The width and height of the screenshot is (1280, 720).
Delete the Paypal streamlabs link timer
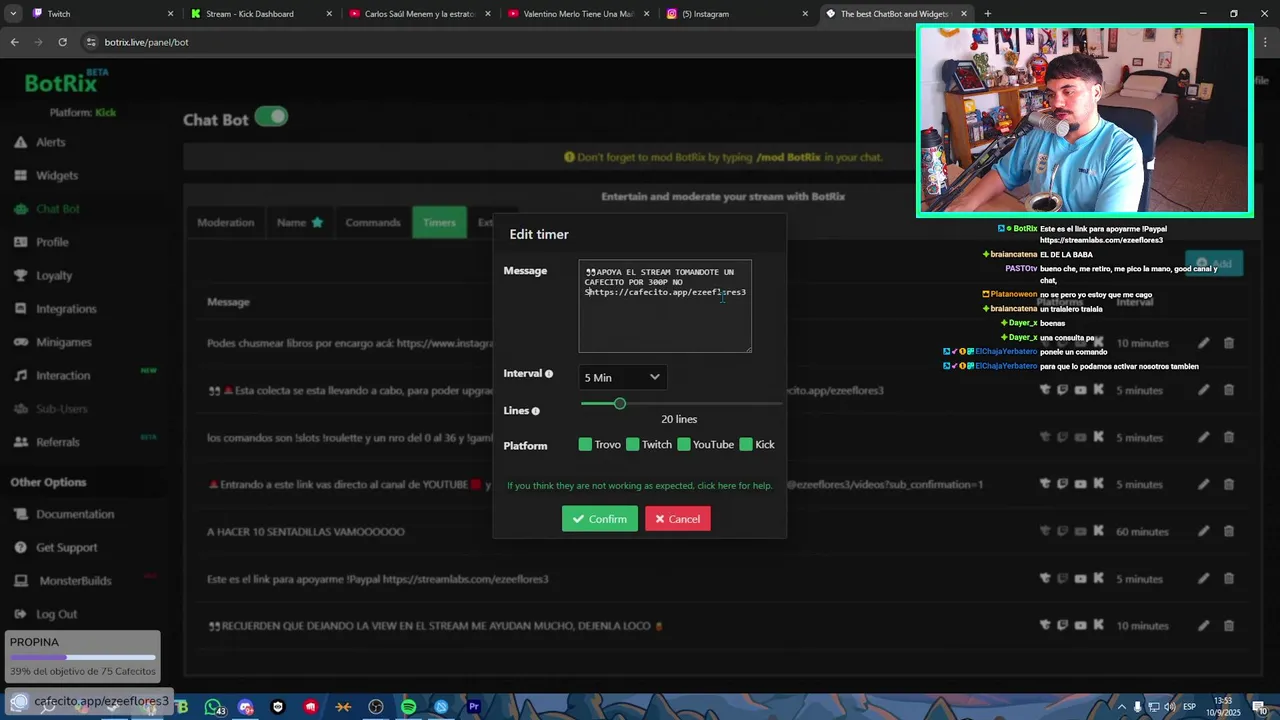point(1229,578)
